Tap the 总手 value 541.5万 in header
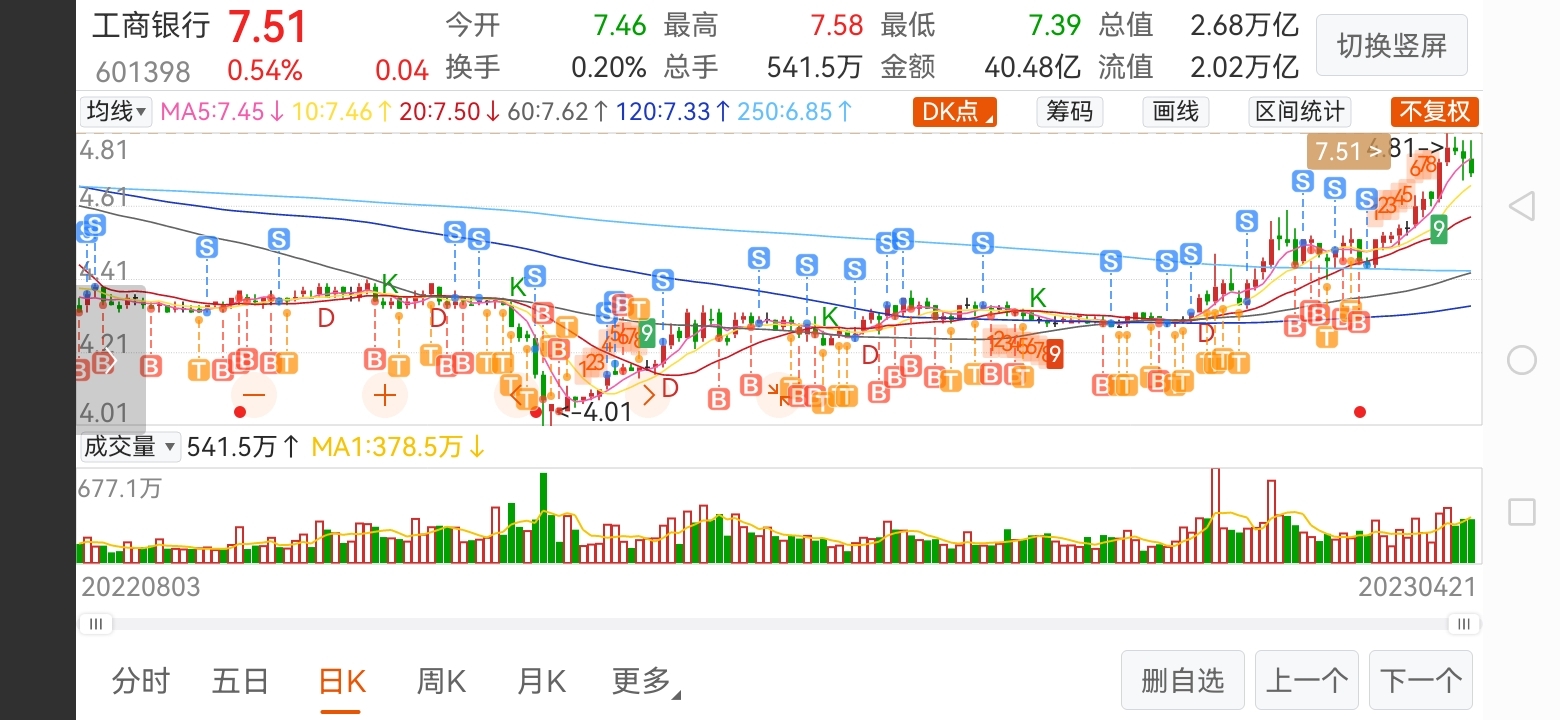The image size is (1560, 720). (x=814, y=68)
